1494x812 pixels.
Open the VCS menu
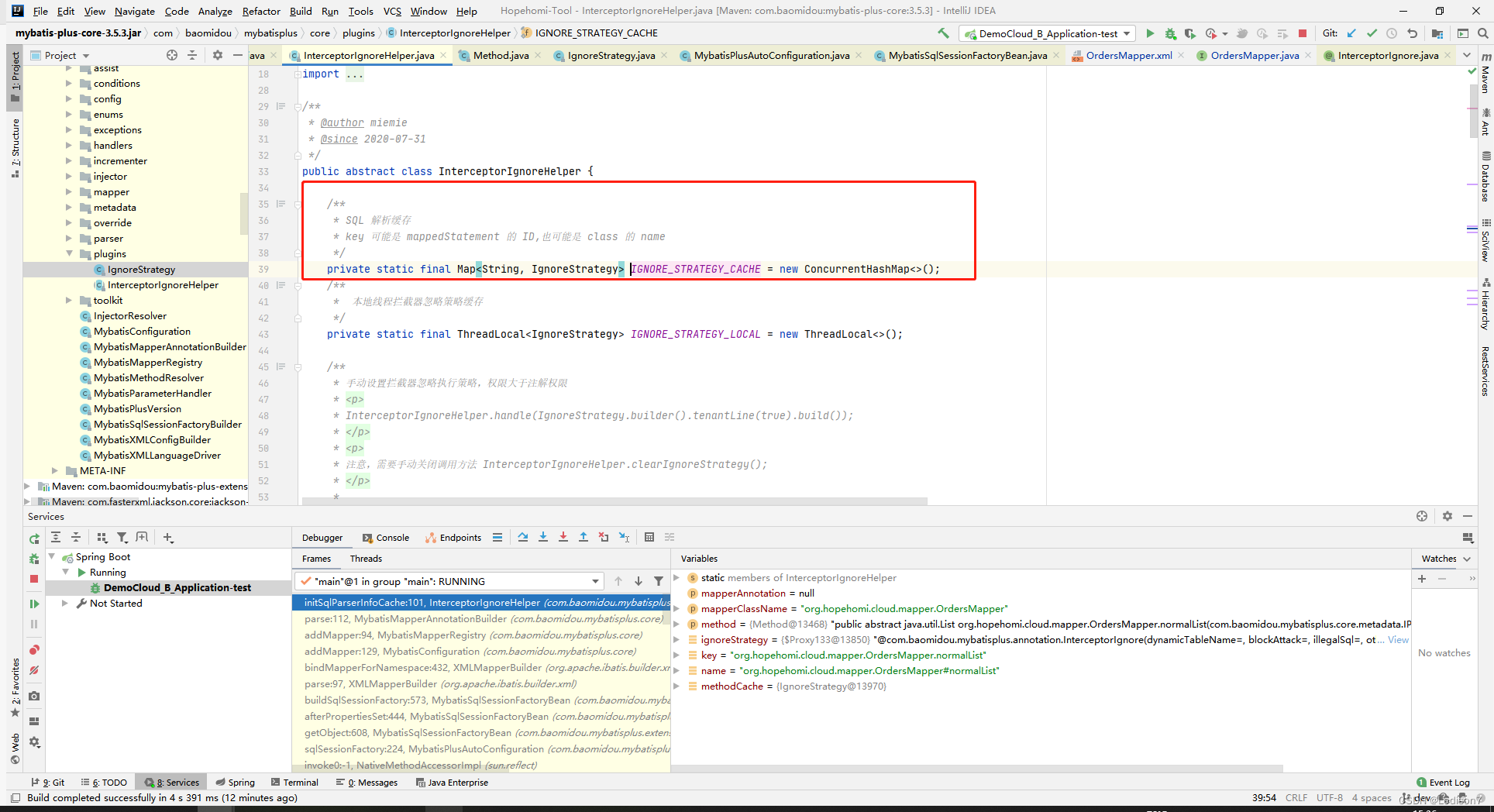coord(392,11)
